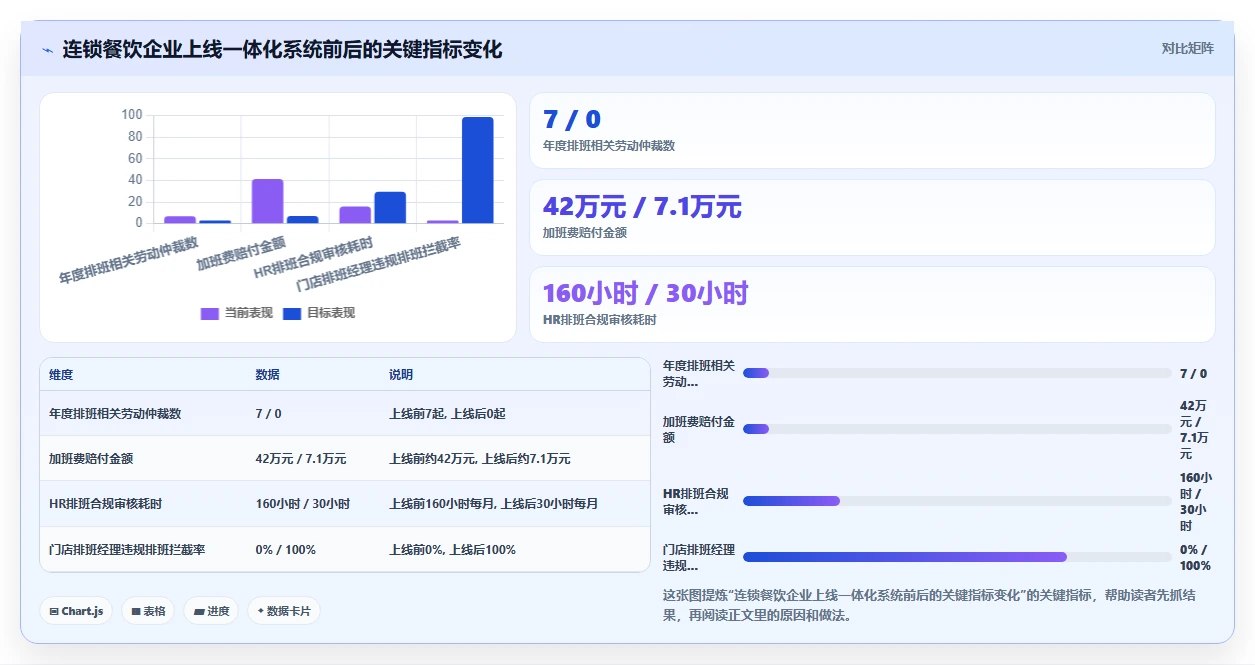Click the 表格 tag chip
The image size is (1255, 665).
point(149,611)
